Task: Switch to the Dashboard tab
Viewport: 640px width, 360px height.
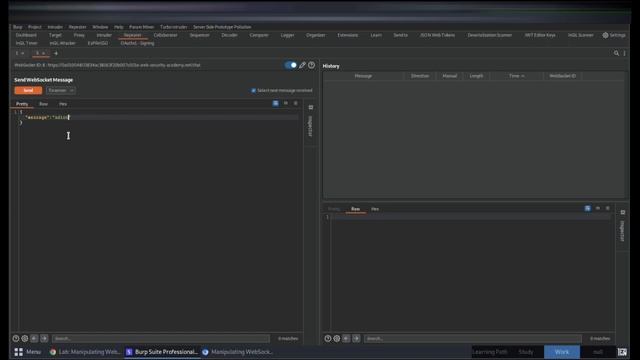Action: 26,35
